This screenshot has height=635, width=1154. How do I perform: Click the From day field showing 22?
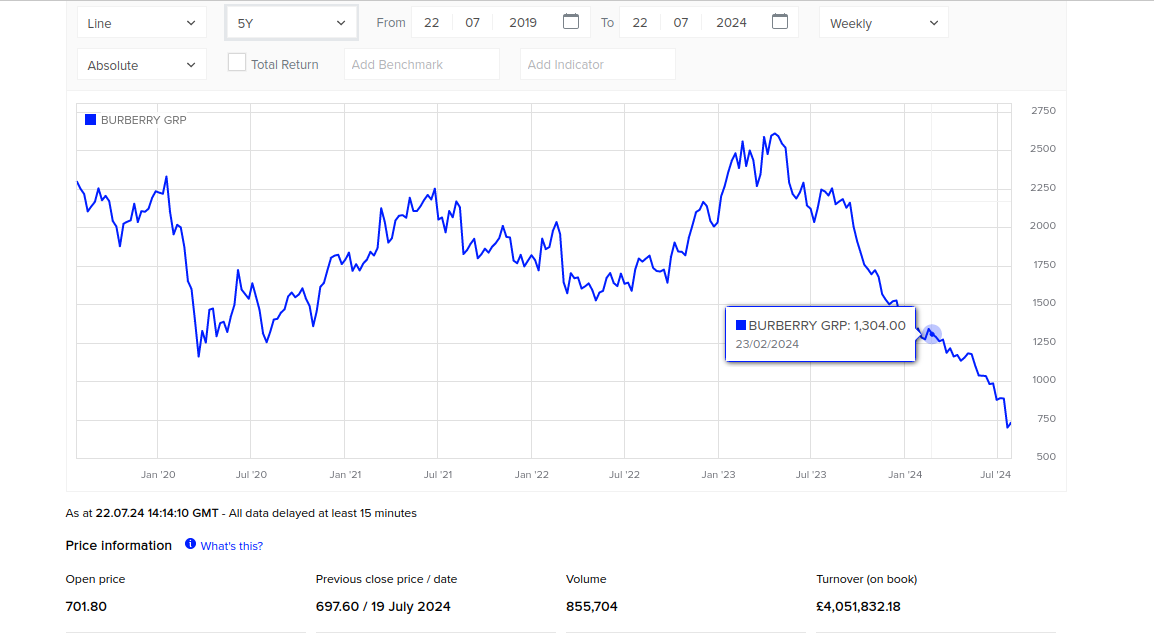point(432,23)
